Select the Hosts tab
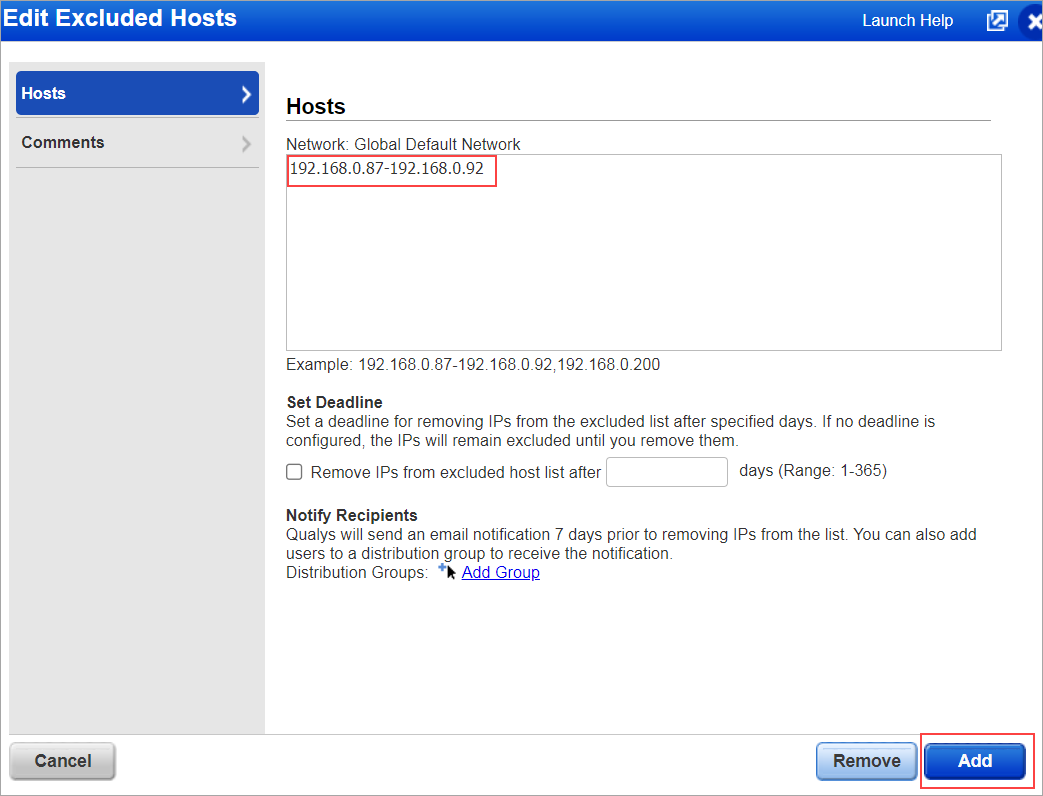 pyautogui.click(x=43, y=93)
